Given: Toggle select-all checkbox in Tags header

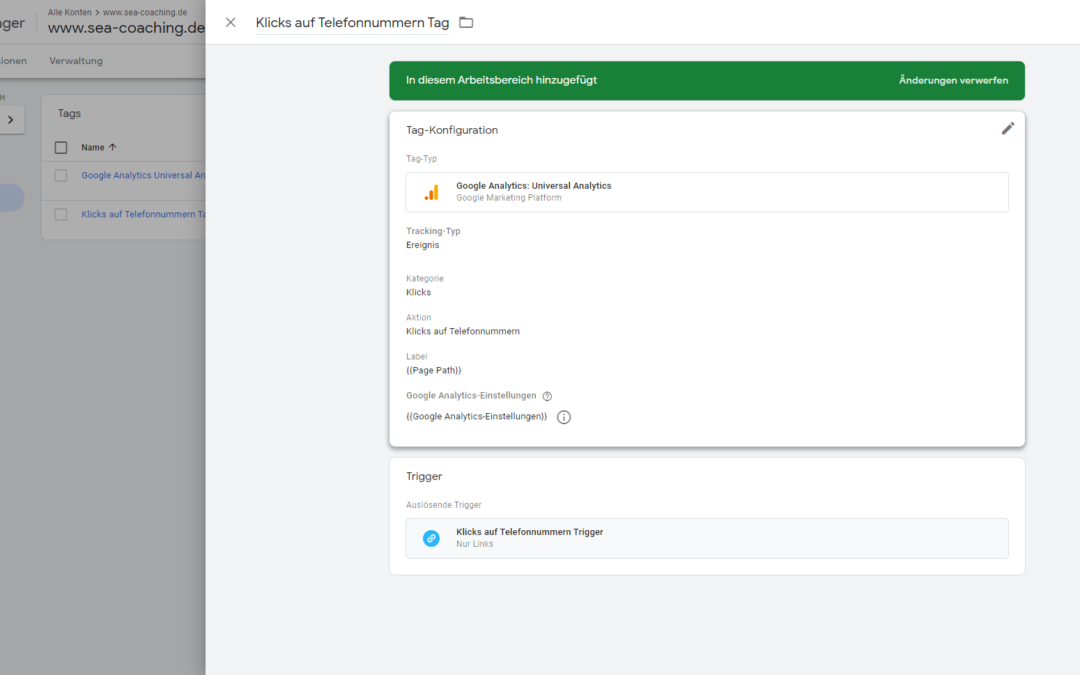Looking at the screenshot, I should [x=61, y=147].
